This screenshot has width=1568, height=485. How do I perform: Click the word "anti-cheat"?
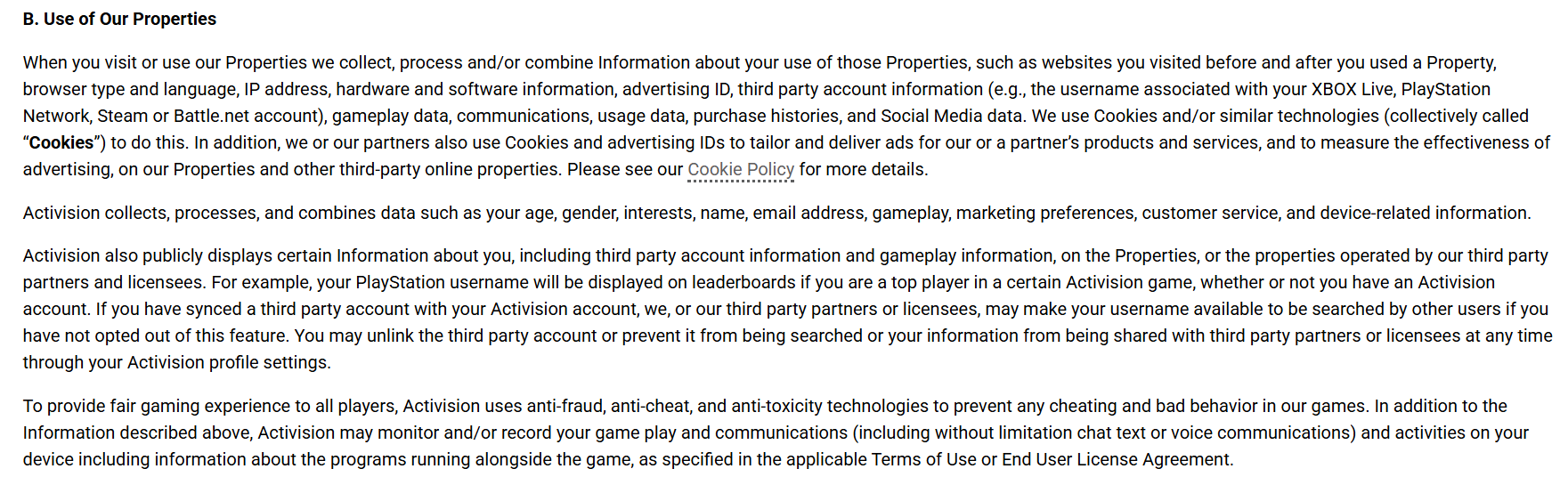650,406
